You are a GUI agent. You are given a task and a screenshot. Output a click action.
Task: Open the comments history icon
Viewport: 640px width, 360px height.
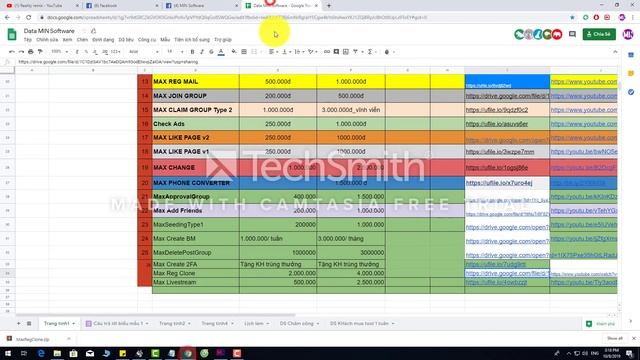coord(572,34)
